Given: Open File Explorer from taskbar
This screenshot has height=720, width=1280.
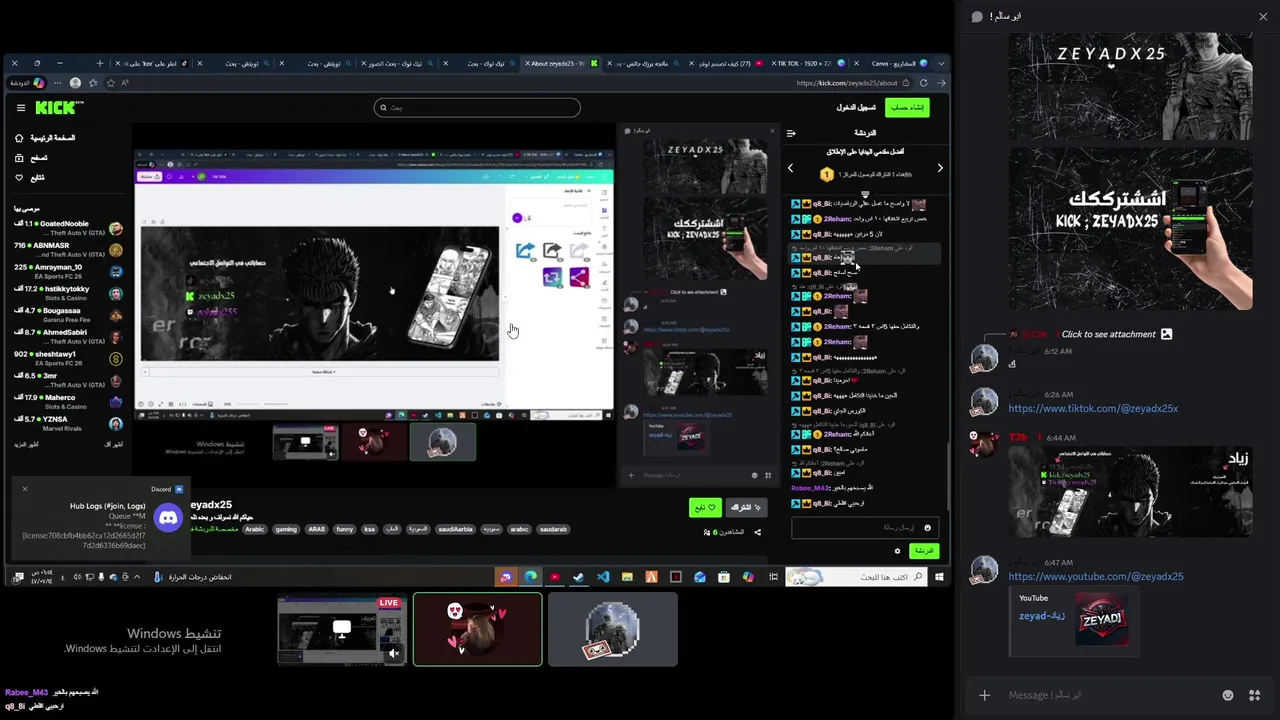Looking at the screenshot, I should [x=627, y=577].
